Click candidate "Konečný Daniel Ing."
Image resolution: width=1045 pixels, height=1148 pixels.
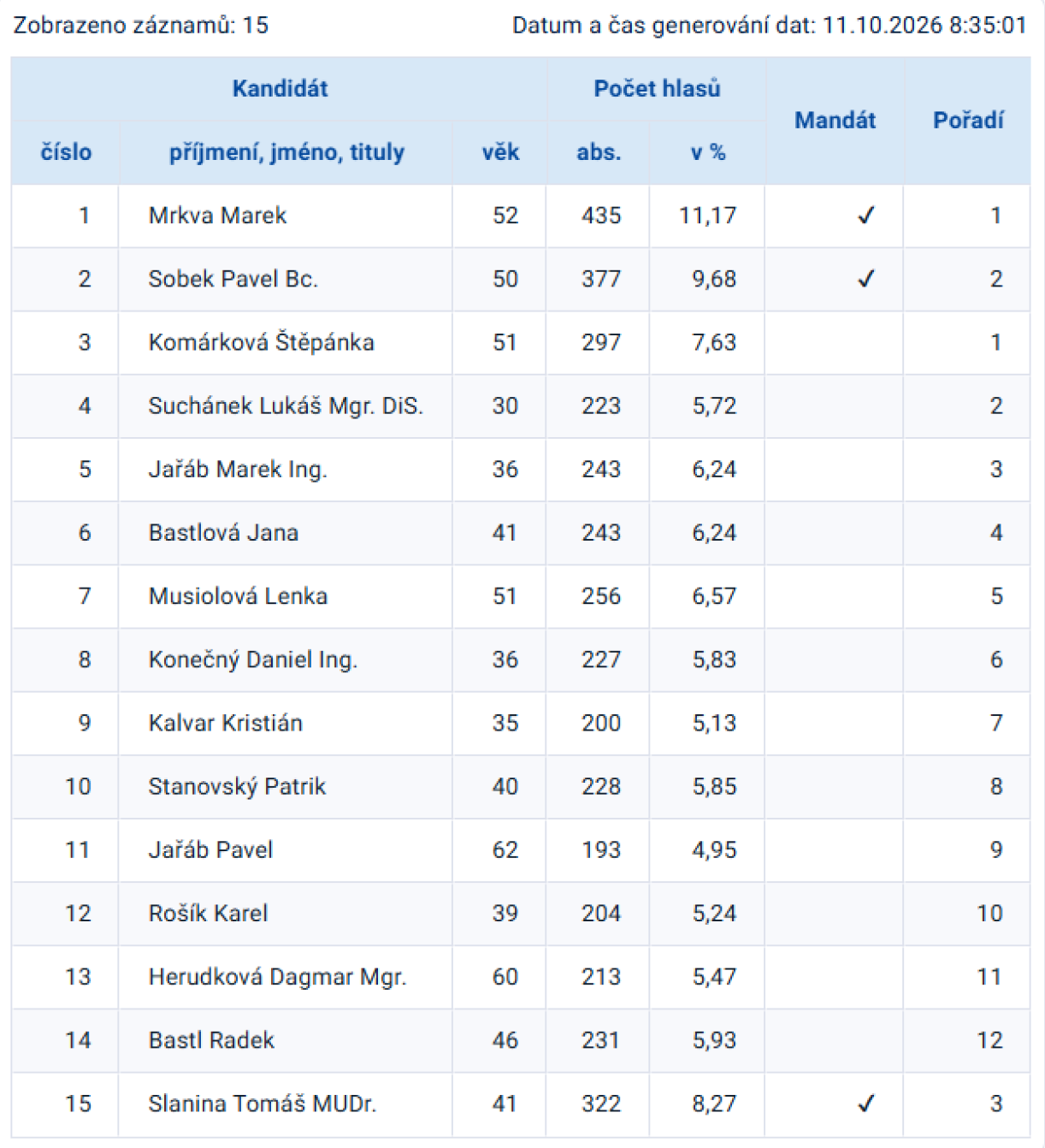(252, 660)
